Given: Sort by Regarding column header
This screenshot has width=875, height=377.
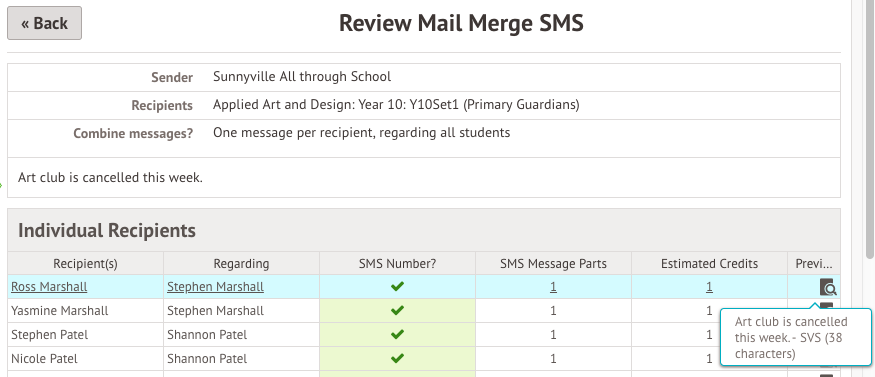Looking at the screenshot, I should (x=241, y=263).
